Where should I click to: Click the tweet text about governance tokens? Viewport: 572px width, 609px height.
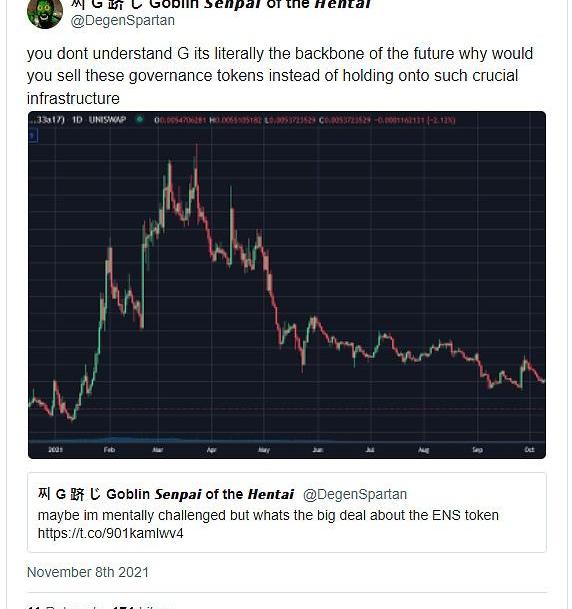[x=280, y=76]
